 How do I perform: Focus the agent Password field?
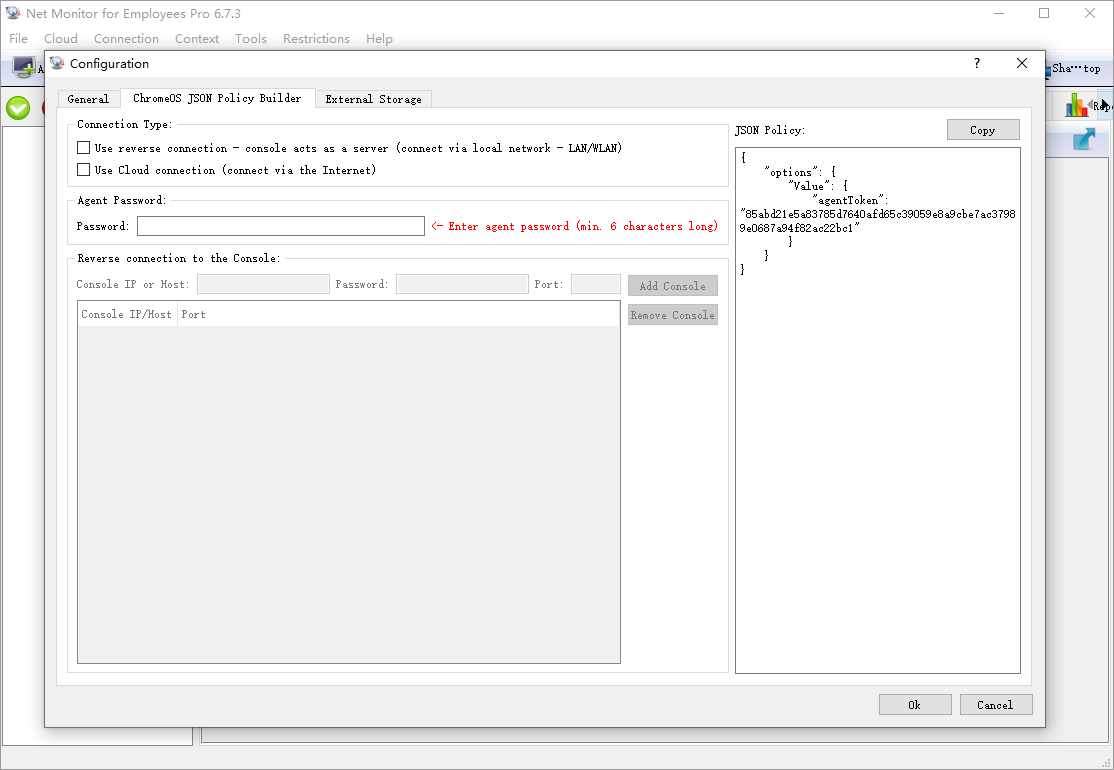pos(281,226)
